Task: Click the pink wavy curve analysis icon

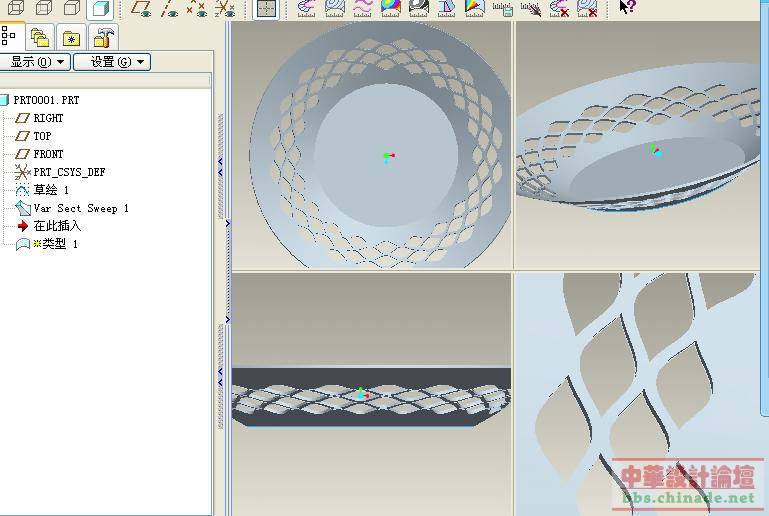Action: click(x=362, y=9)
